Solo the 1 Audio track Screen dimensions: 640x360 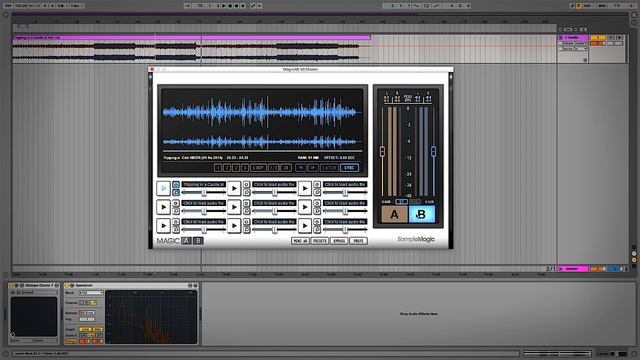pyautogui.click(x=611, y=38)
